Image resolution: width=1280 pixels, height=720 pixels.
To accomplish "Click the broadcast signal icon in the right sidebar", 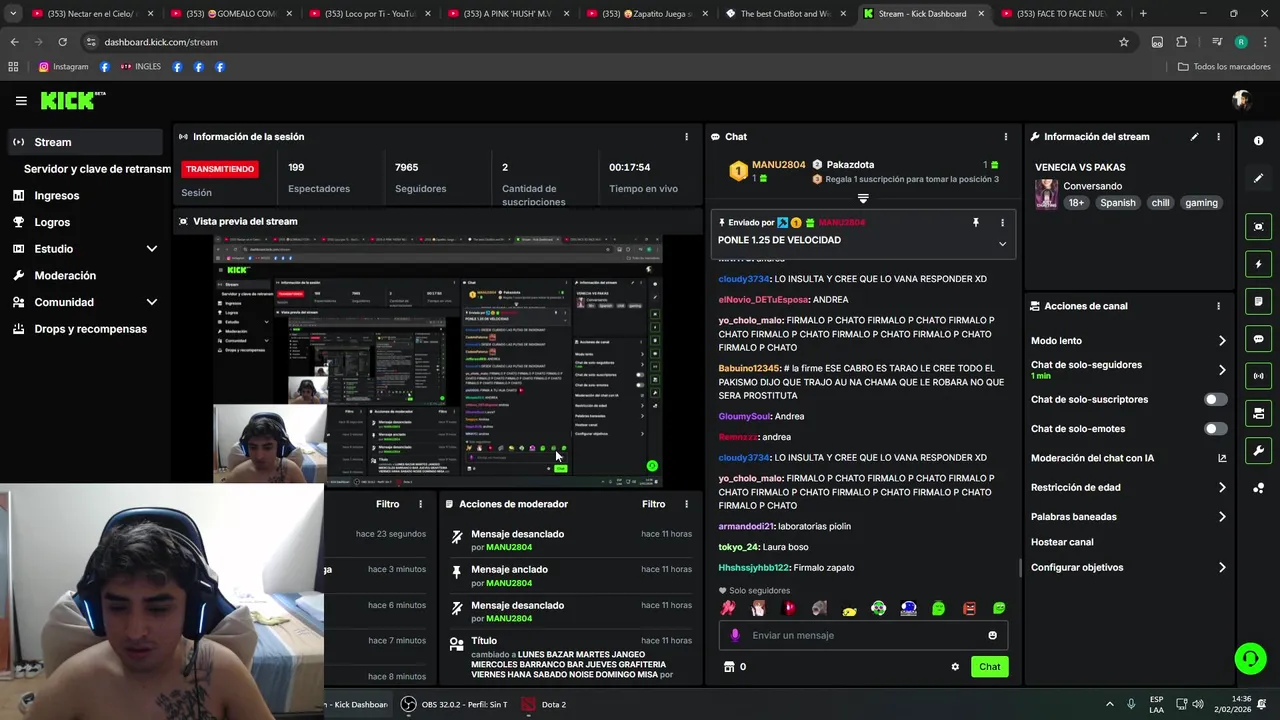I will 1259,376.
